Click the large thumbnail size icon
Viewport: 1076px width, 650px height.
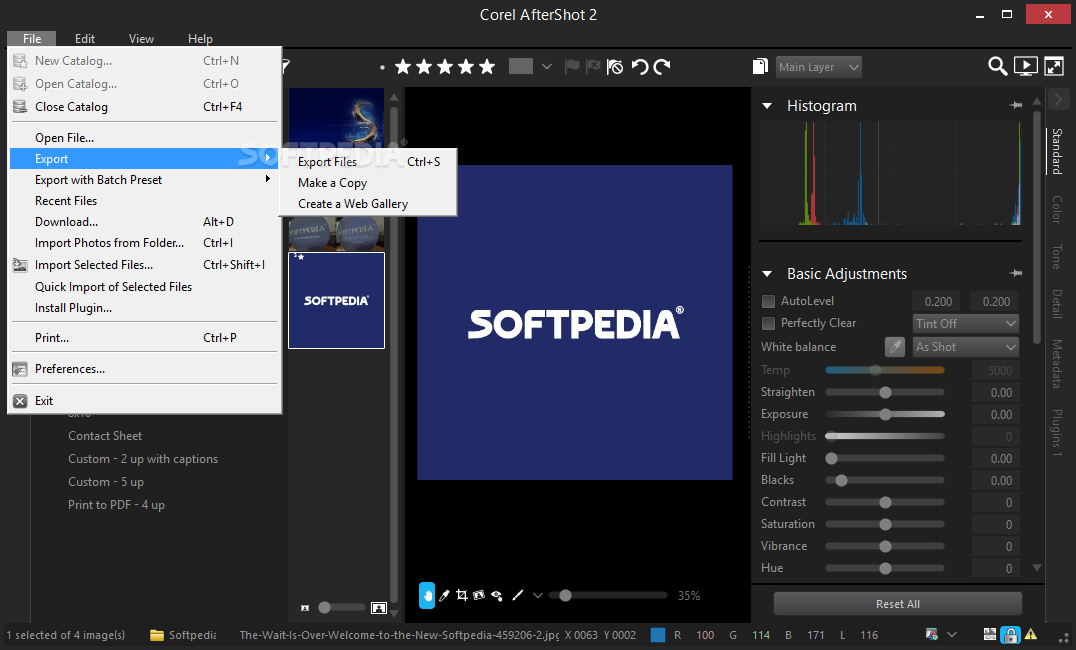[x=379, y=607]
